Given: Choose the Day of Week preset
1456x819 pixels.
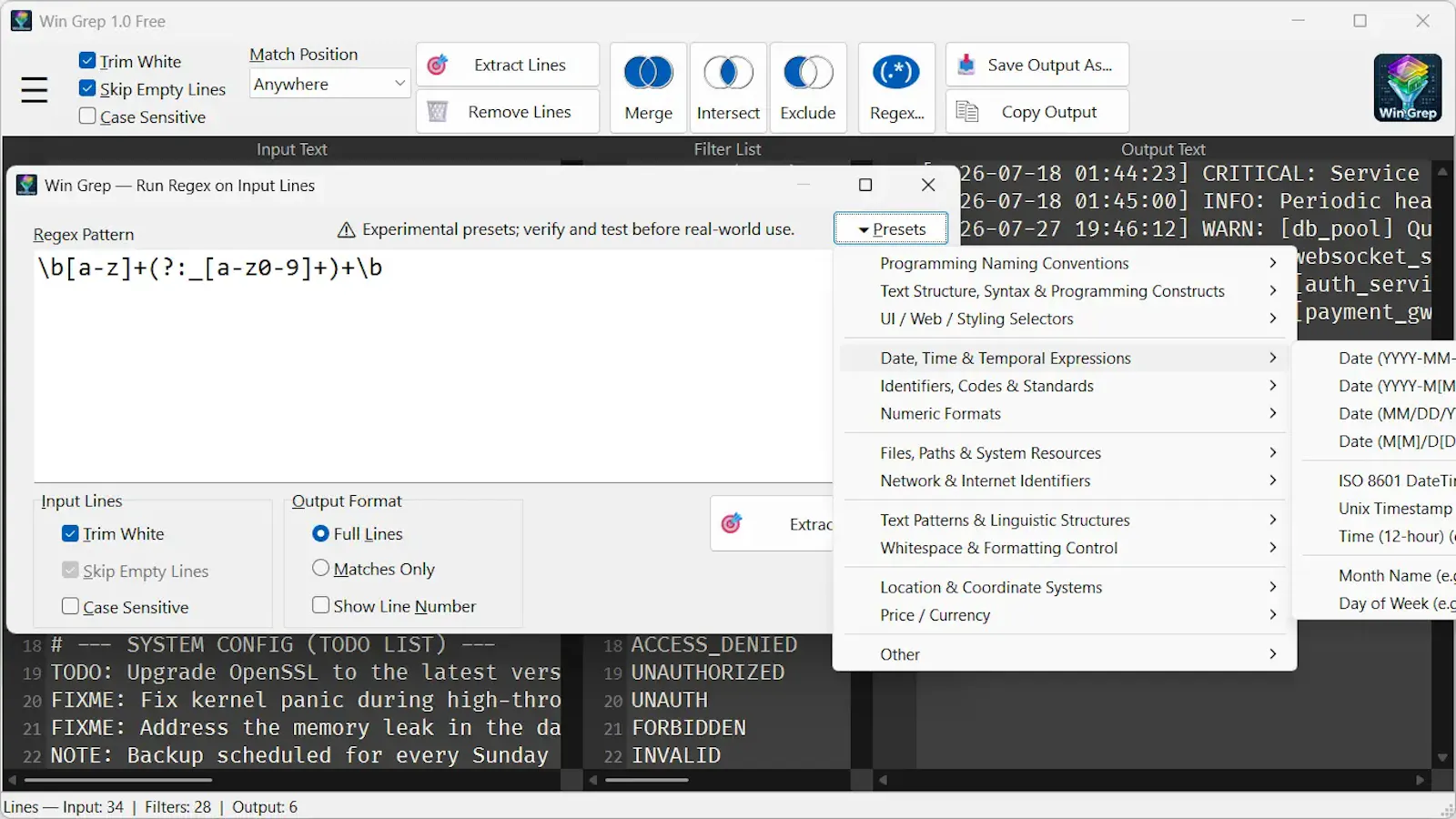Looking at the screenshot, I should click(1379, 603).
